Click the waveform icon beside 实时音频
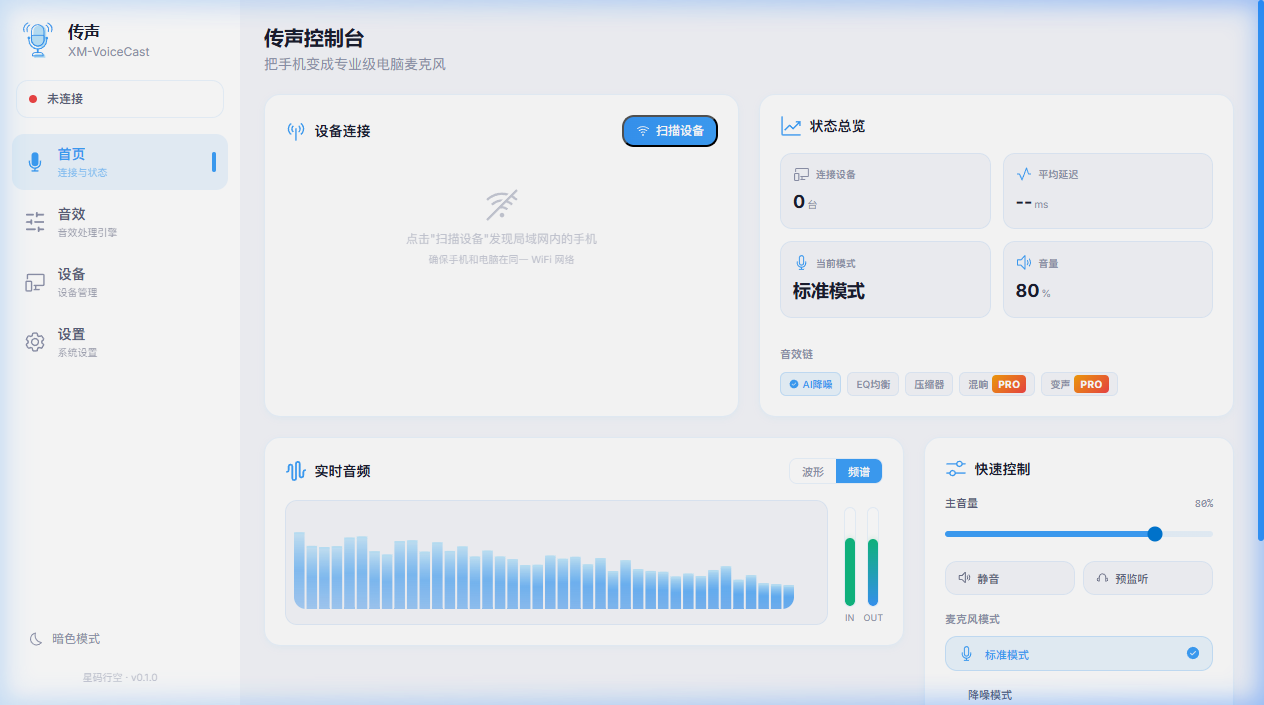 pyautogui.click(x=296, y=470)
